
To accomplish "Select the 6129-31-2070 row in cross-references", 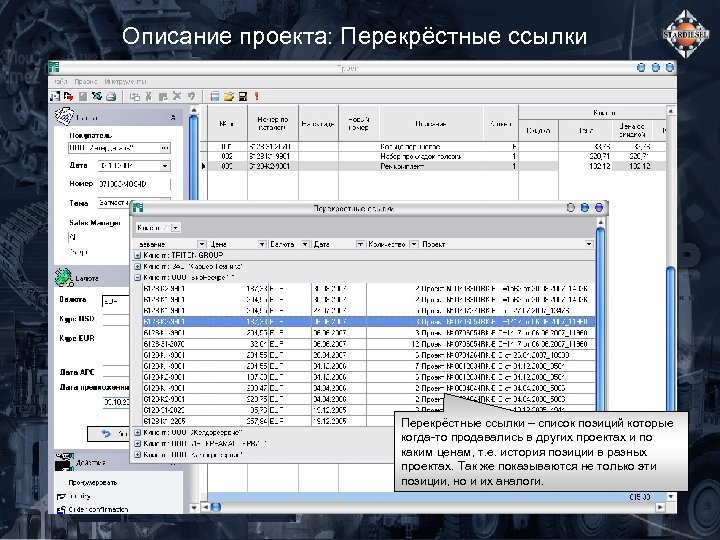I will [369, 344].
